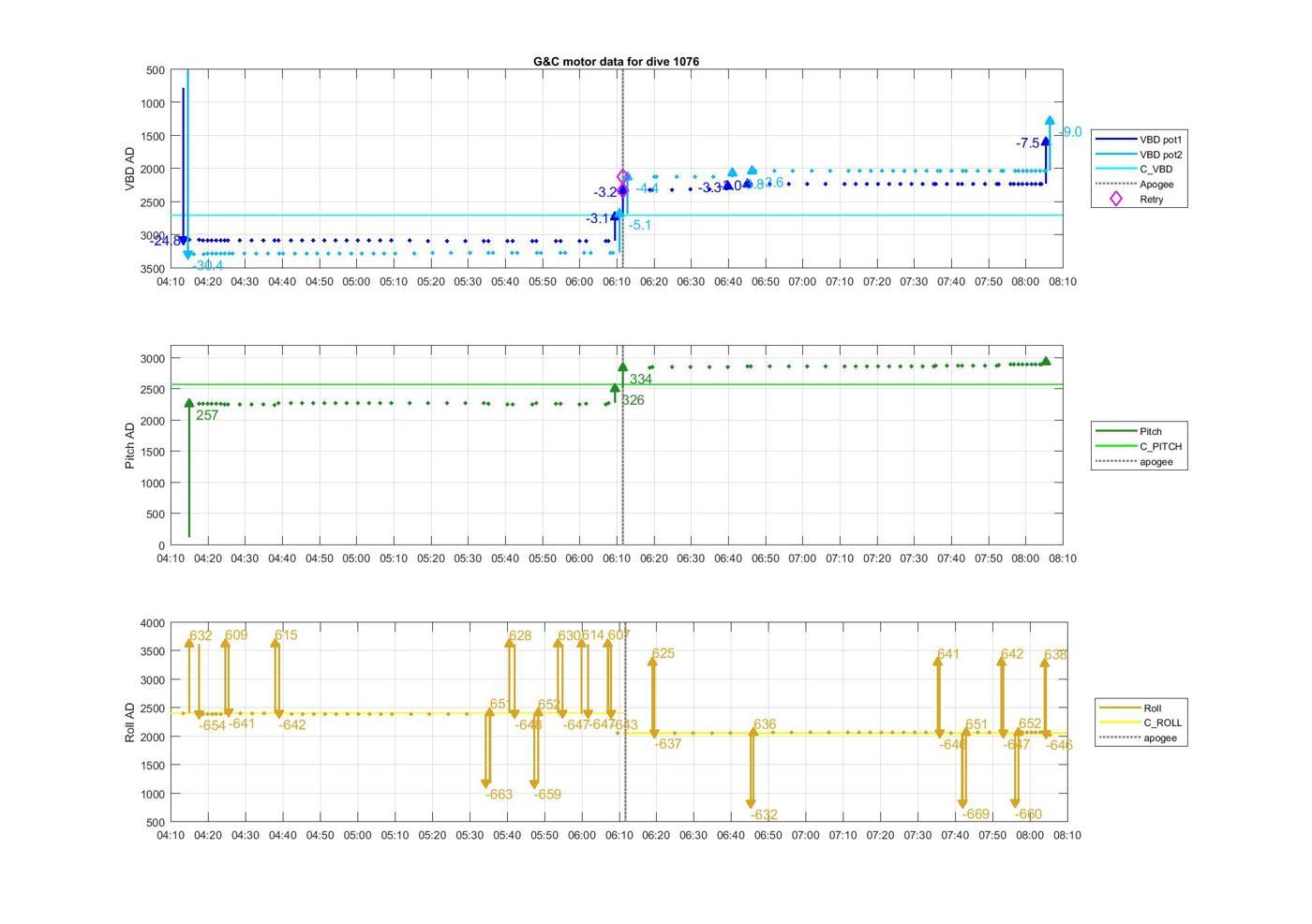Click the '628' roll data label
The width and height of the screenshot is (1312, 924).
coord(520,636)
